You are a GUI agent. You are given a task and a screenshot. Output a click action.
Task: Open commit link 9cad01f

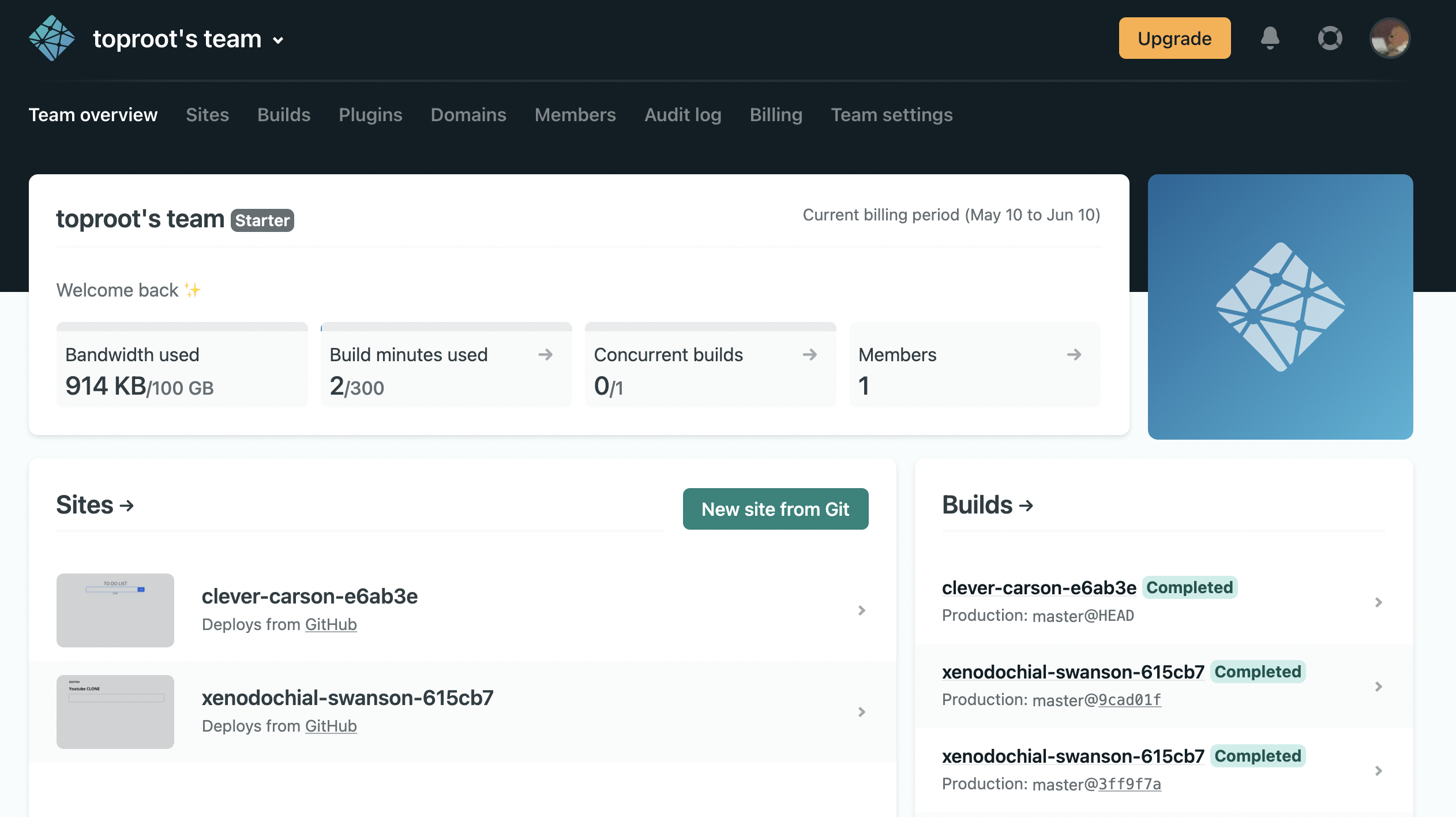(1129, 700)
